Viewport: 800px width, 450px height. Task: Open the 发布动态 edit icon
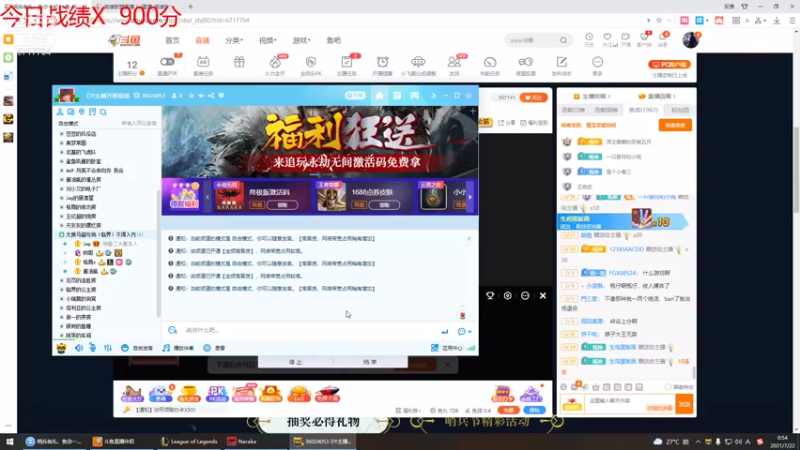561,62
